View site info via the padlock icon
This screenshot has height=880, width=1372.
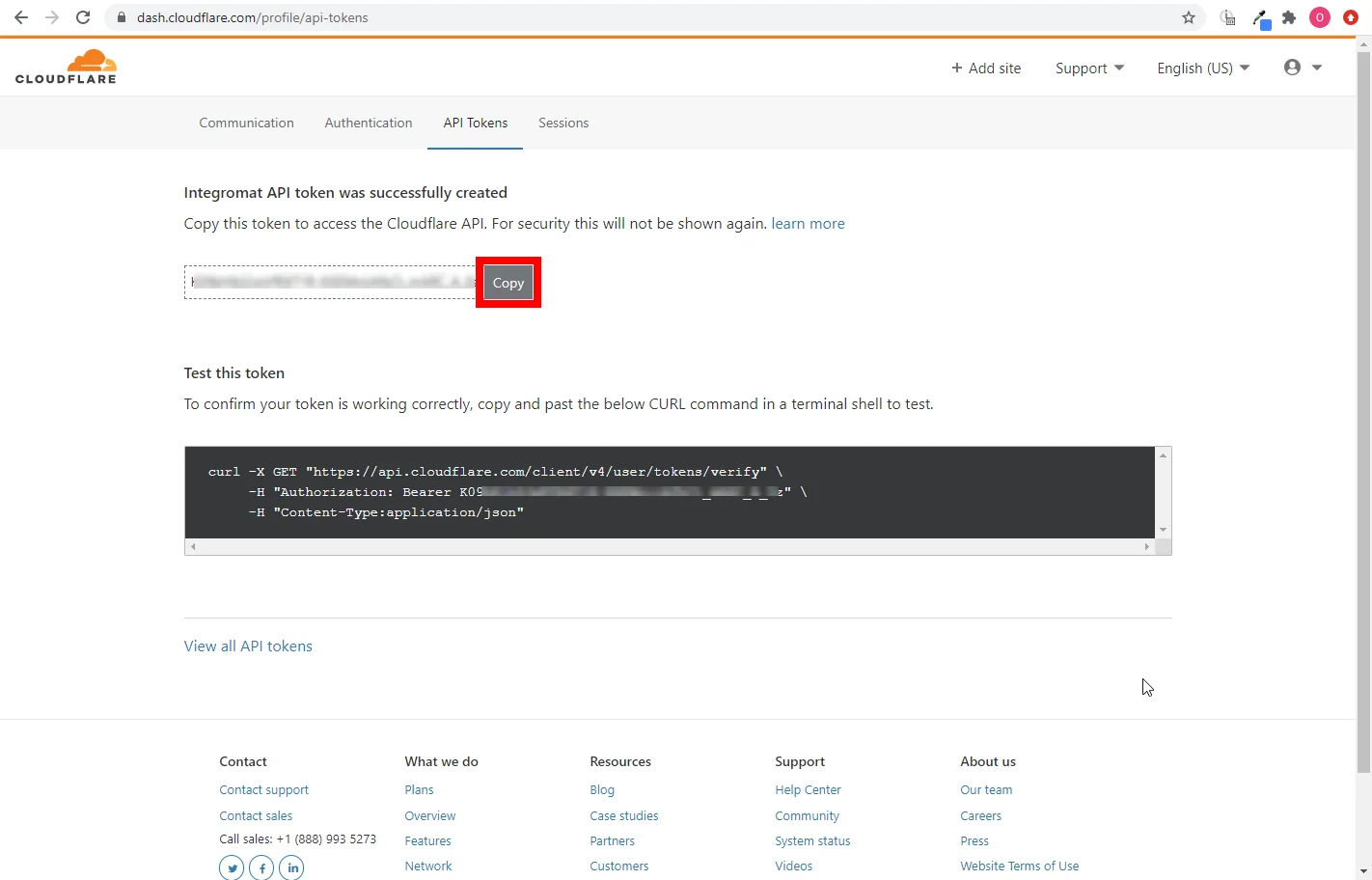[122, 17]
